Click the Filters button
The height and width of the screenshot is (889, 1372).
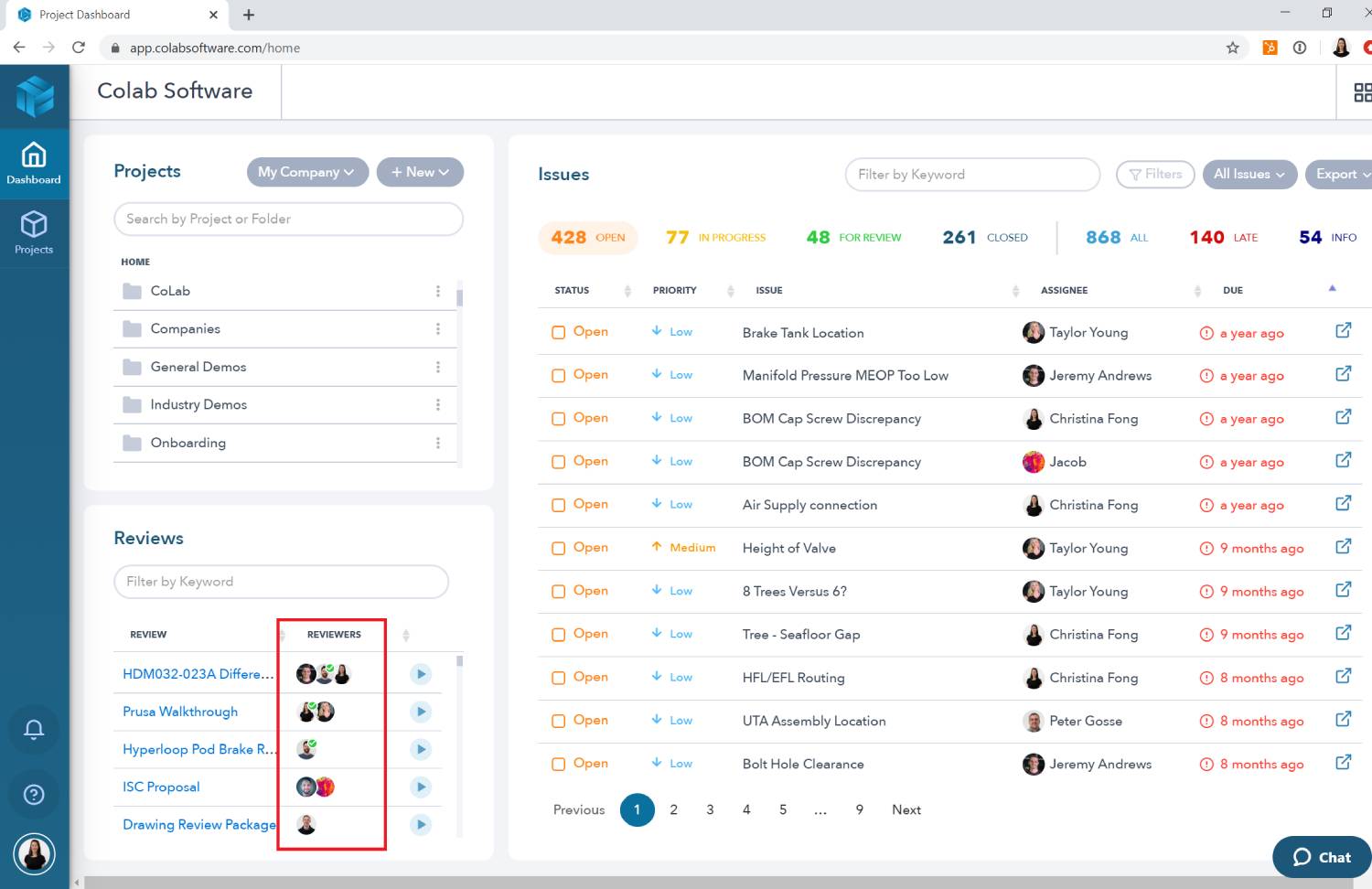click(x=1155, y=174)
